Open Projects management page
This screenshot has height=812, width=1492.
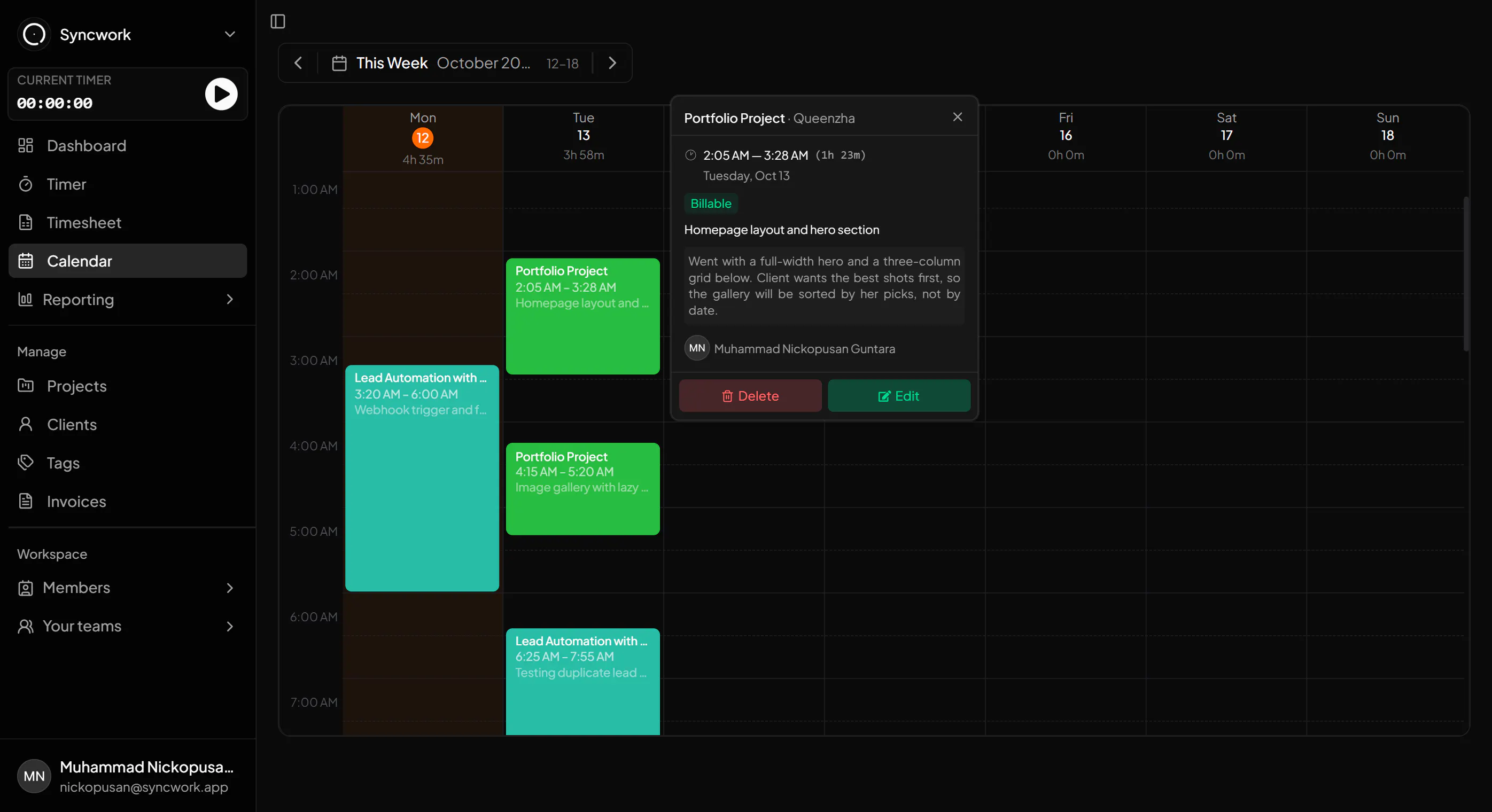(128, 386)
